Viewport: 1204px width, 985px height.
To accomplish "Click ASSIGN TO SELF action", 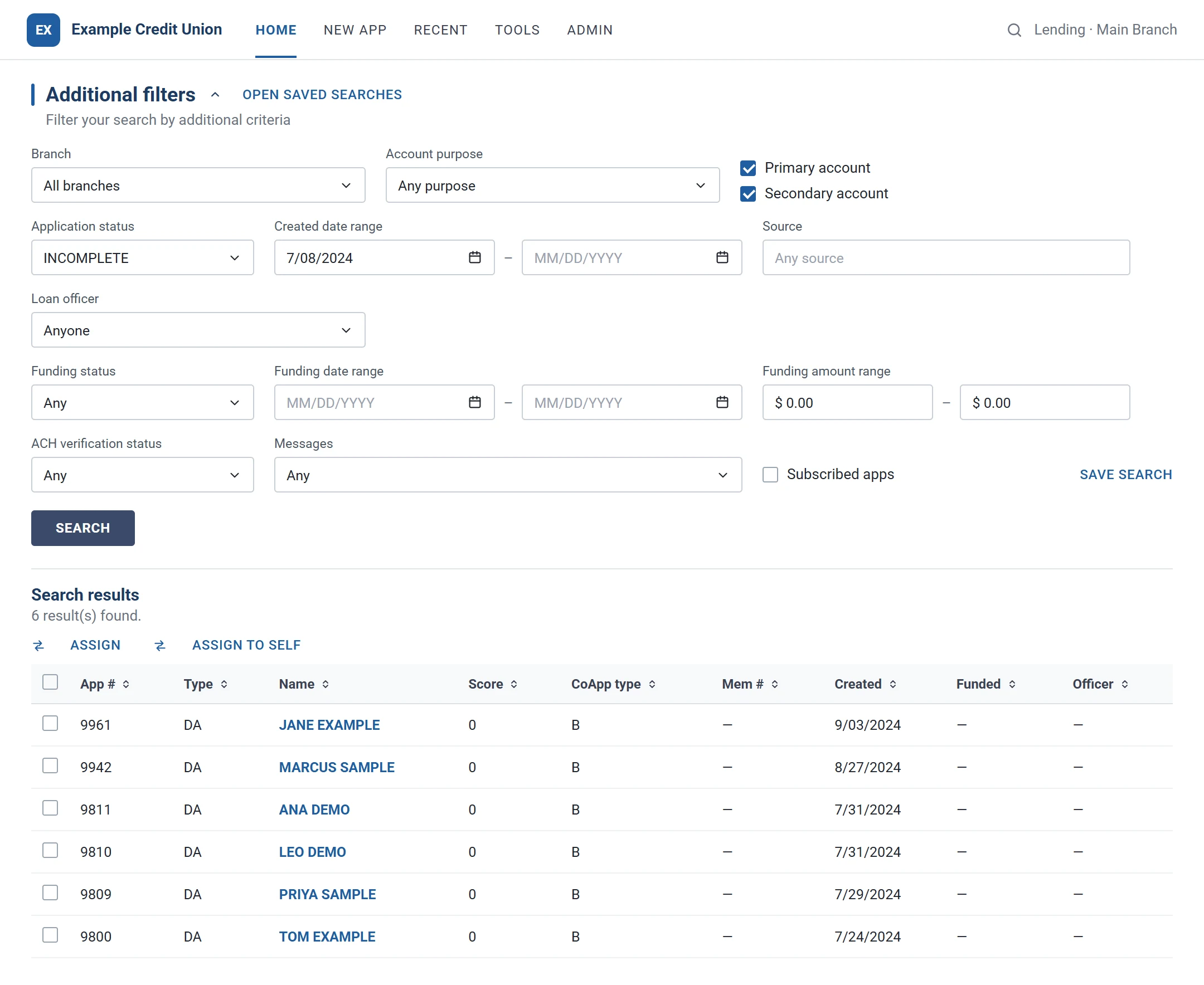I will [246, 645].
